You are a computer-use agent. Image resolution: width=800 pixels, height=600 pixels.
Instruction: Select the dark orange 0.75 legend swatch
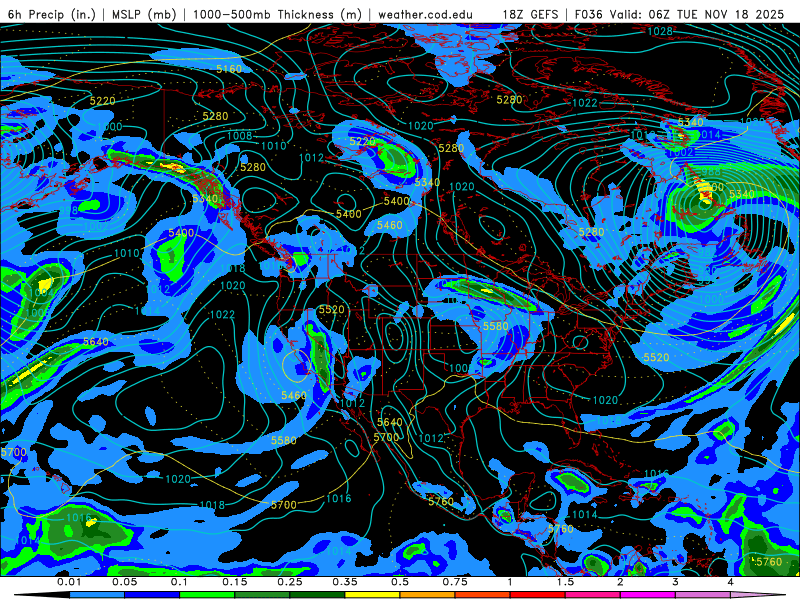coord(483,595)
